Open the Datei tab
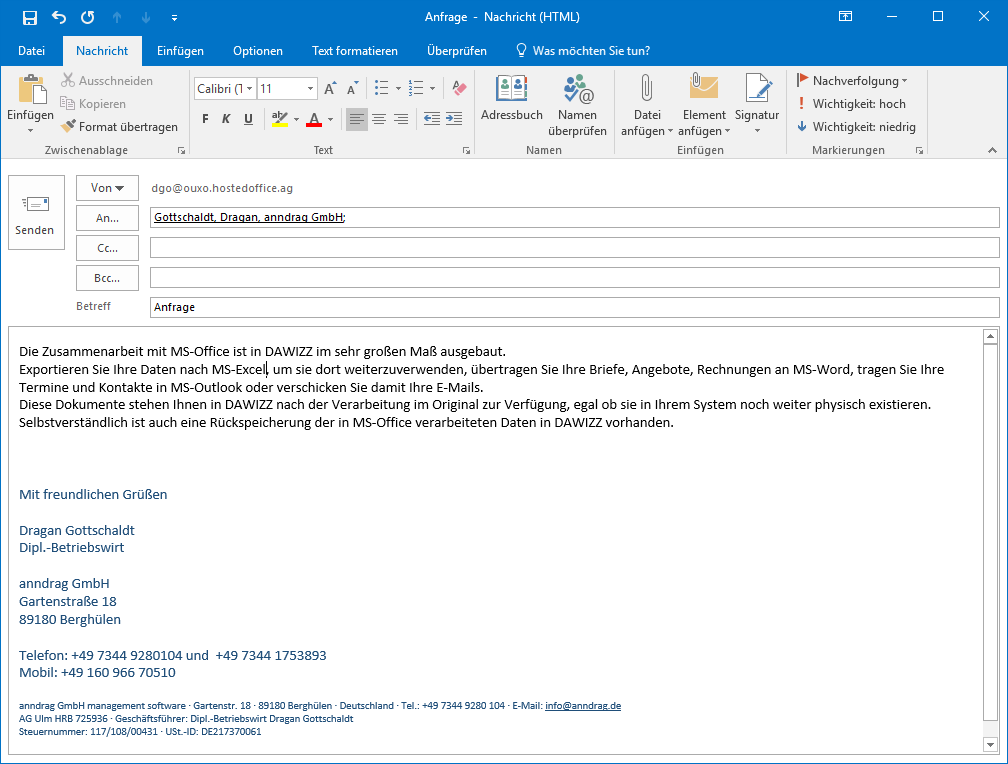Screen dimensions: 1008x764 [32, 51]
